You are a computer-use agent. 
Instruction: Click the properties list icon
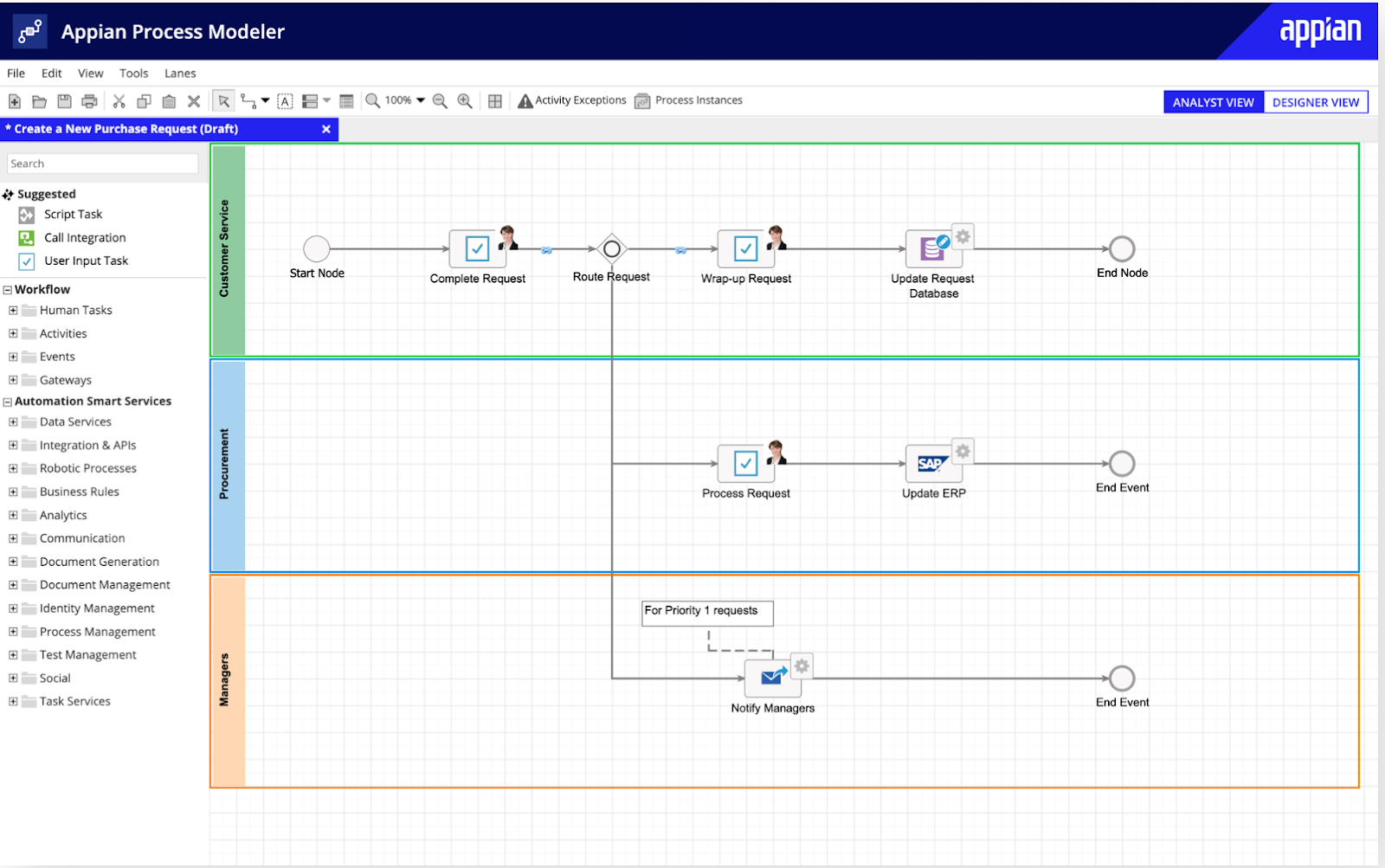(346, 101)
